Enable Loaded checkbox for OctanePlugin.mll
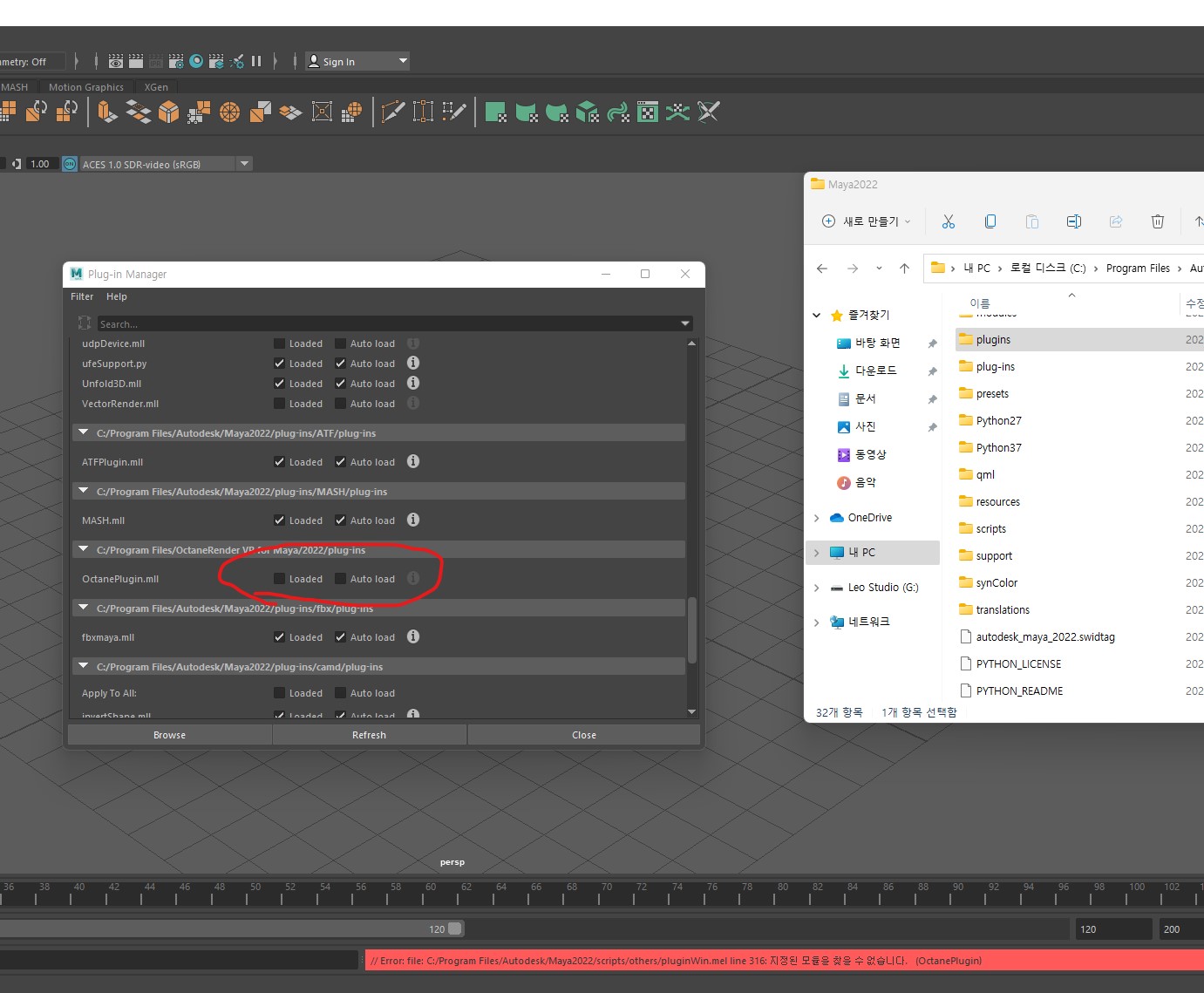Screen dimensions: 1204x993 click(279, 579)
